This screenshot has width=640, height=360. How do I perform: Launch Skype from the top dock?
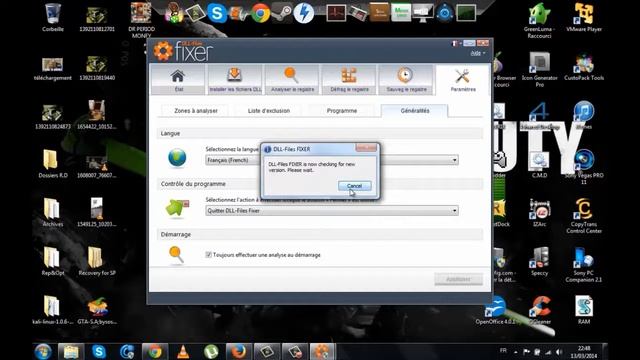pyautogui.click(x=217, y=13)
